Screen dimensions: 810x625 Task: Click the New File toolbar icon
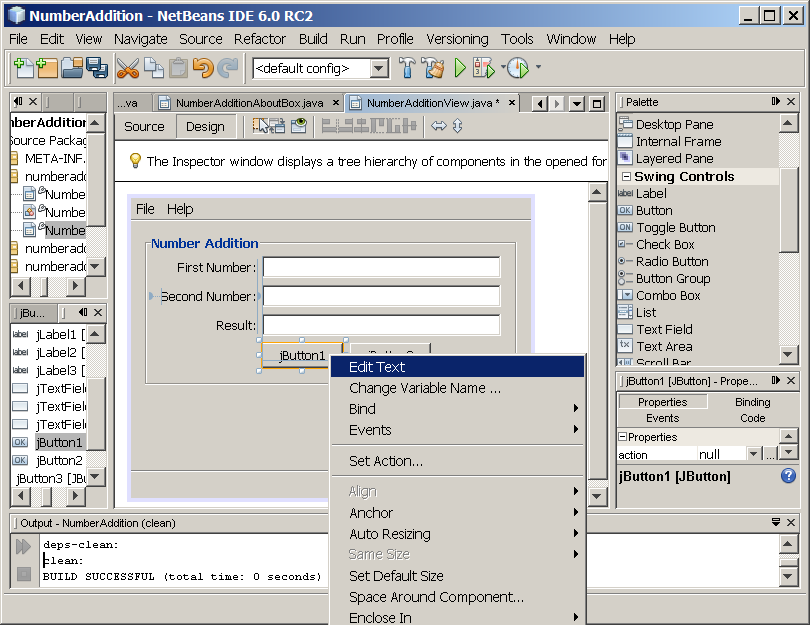point(23,68)
